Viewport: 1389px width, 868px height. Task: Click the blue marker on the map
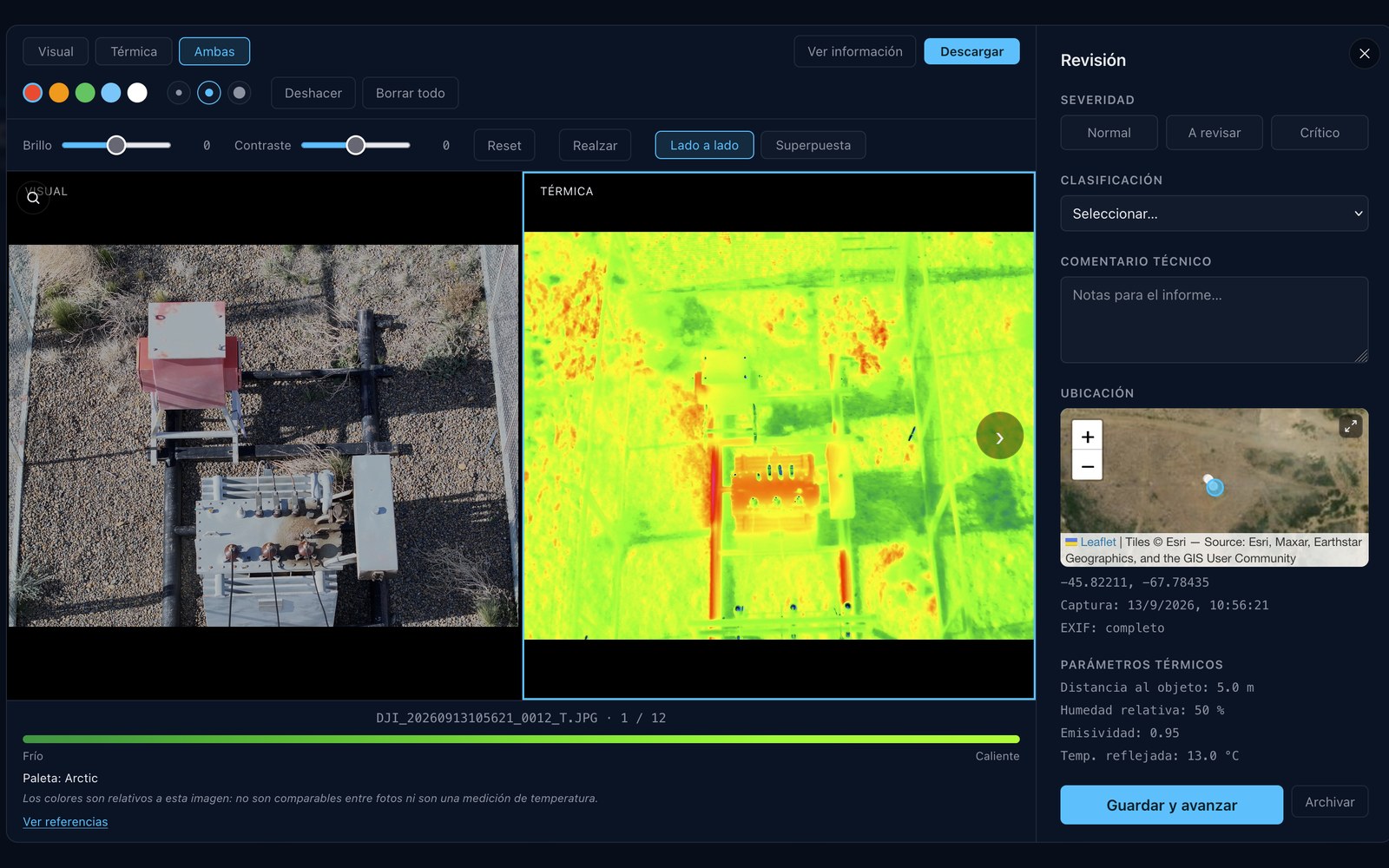tap(1215, 487)
